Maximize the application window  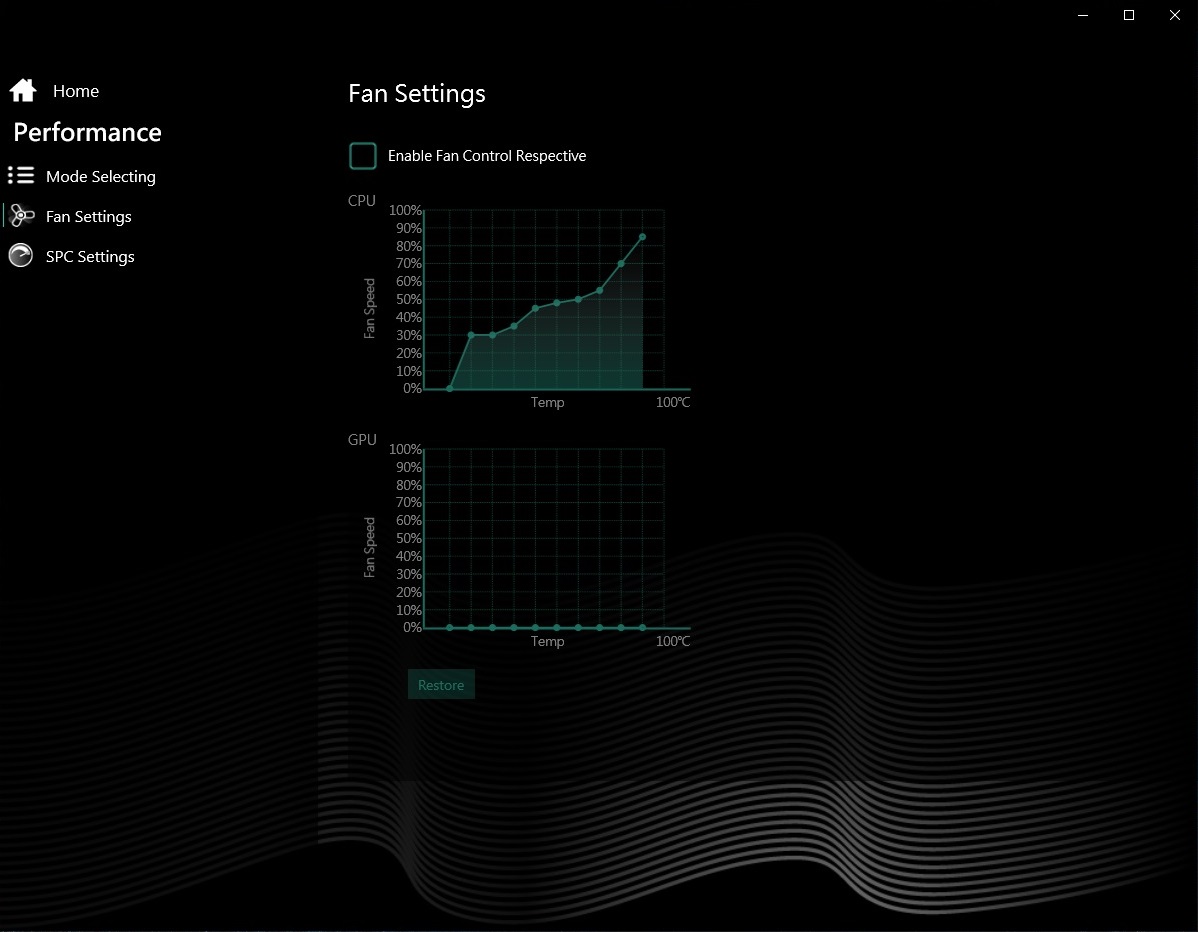[x=1129, y=15]
